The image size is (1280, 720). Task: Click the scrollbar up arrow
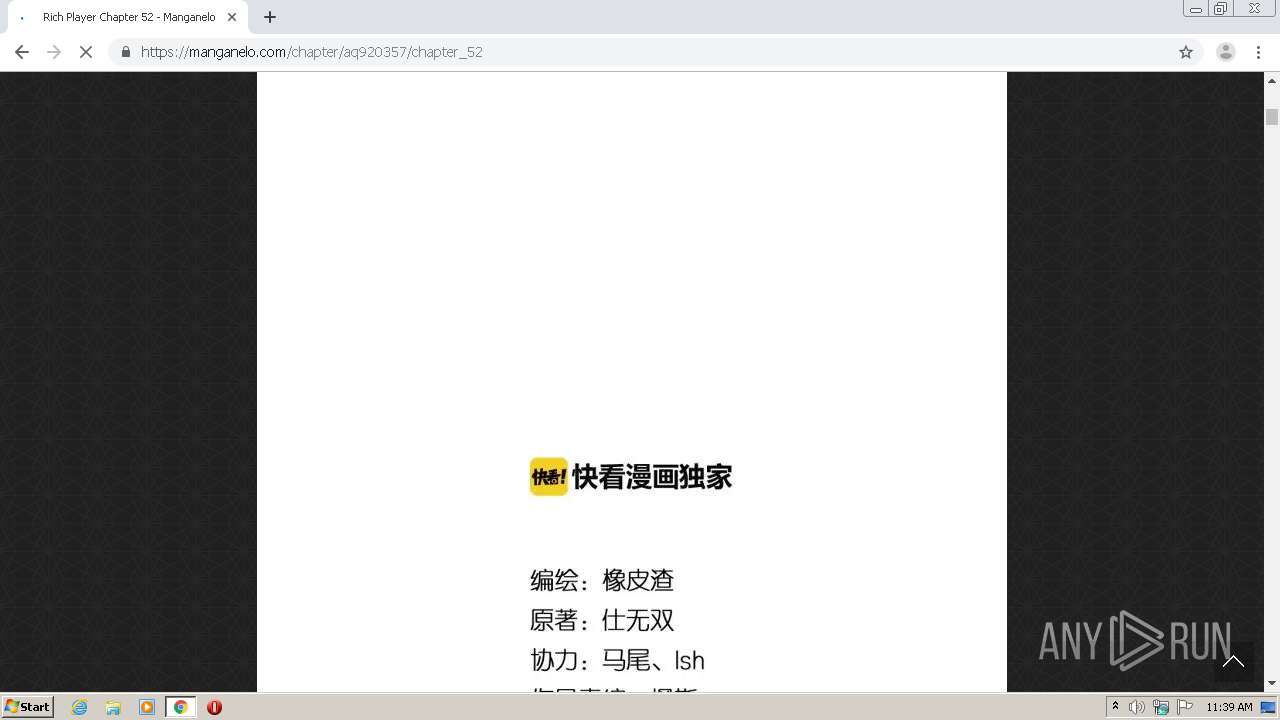(x=1272, y=80)
